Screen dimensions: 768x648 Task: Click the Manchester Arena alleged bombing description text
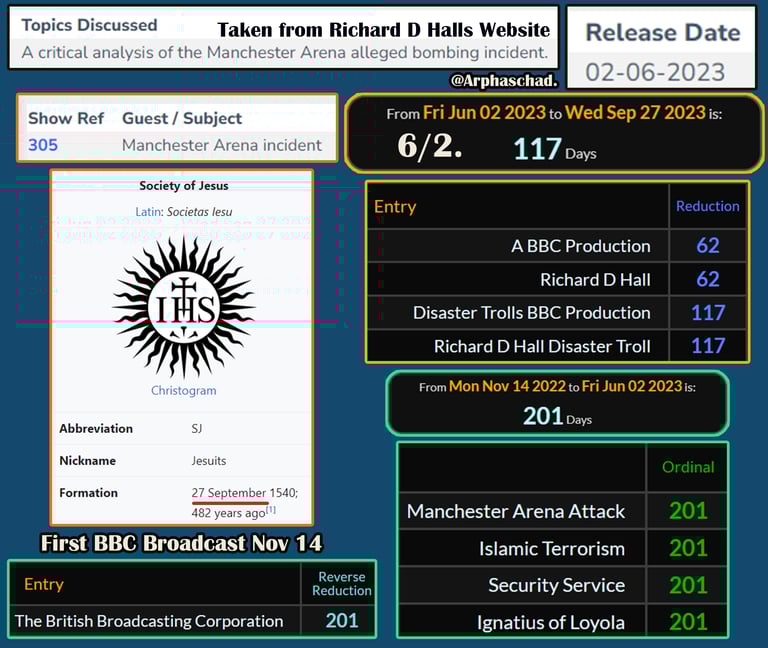point(285,52)
